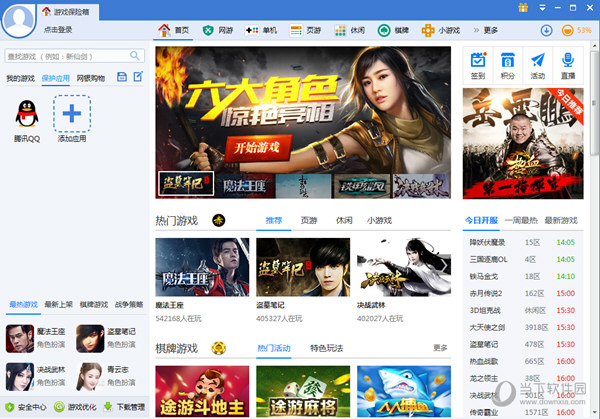Viewport: 600px width, 419px height.
Task: Switch to 页游 category in top nav
Action: (305, 30)
